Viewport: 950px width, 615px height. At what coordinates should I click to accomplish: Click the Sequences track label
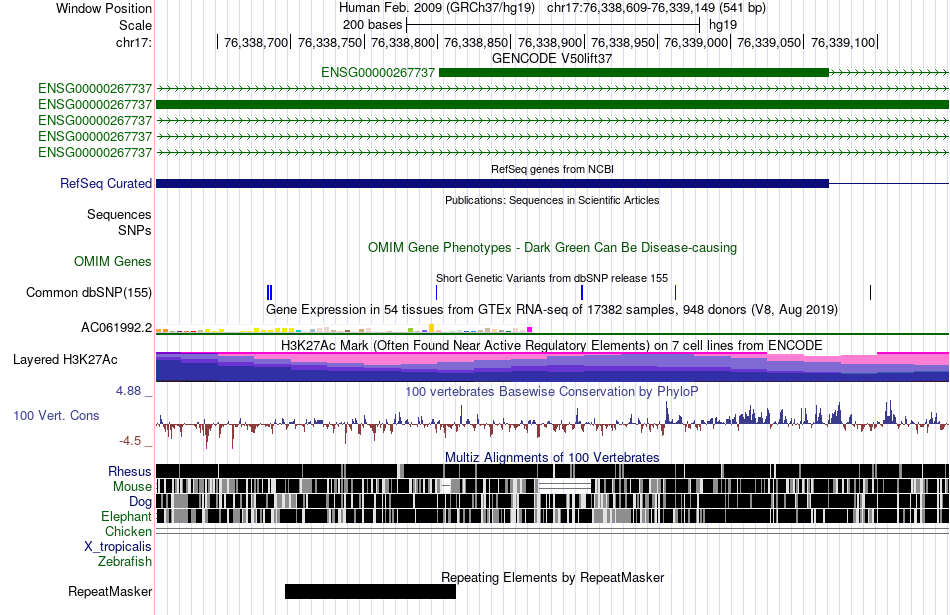119,214
